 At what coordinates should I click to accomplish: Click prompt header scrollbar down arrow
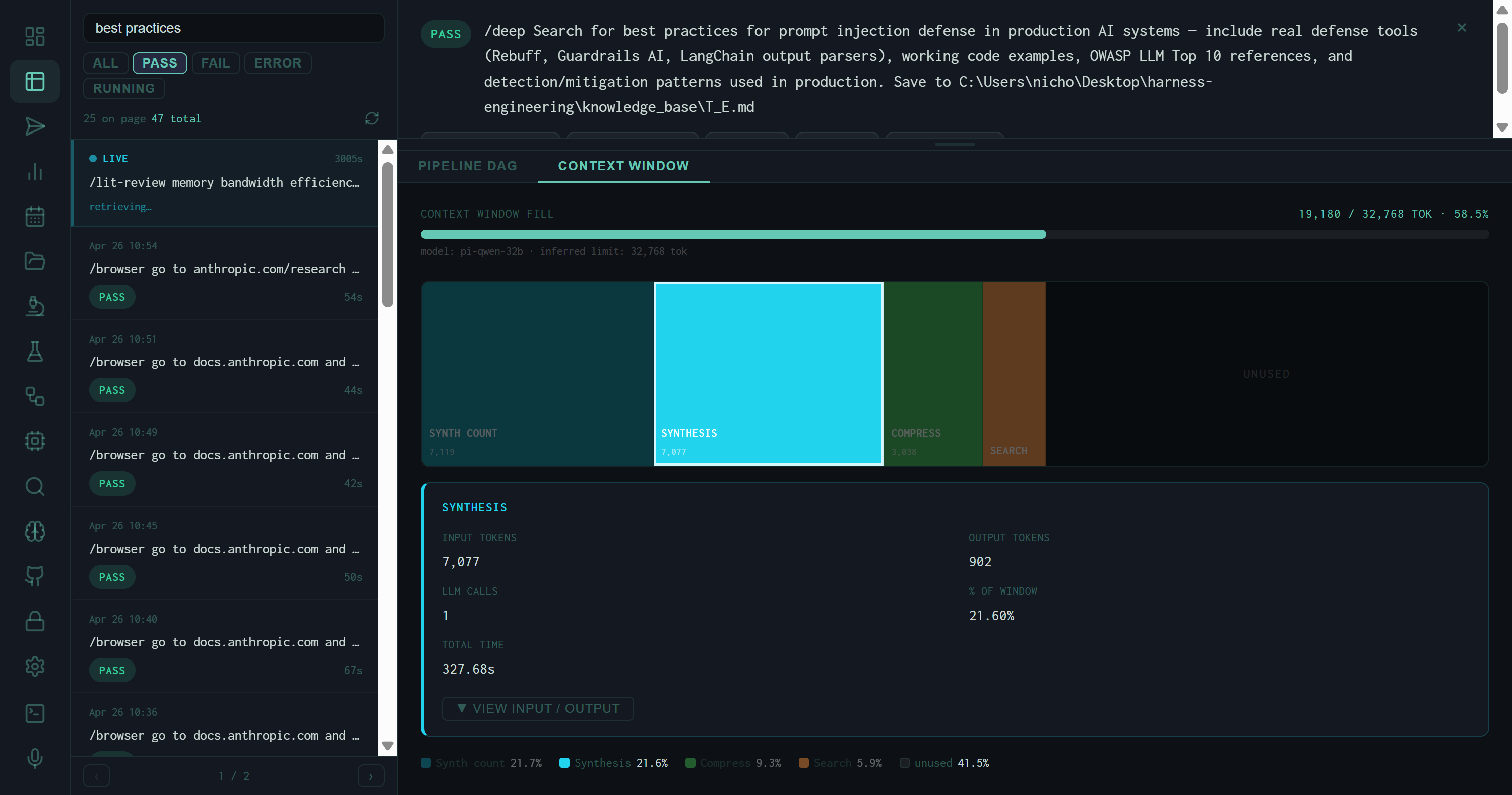[x=1502, y=127]
